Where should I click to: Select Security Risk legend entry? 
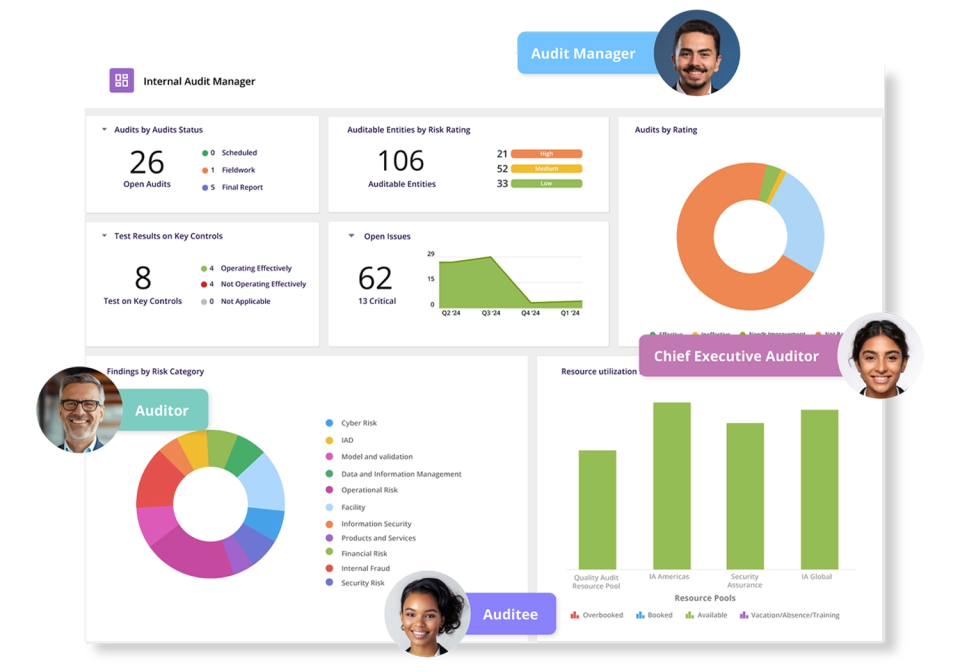tap(355, 583)
